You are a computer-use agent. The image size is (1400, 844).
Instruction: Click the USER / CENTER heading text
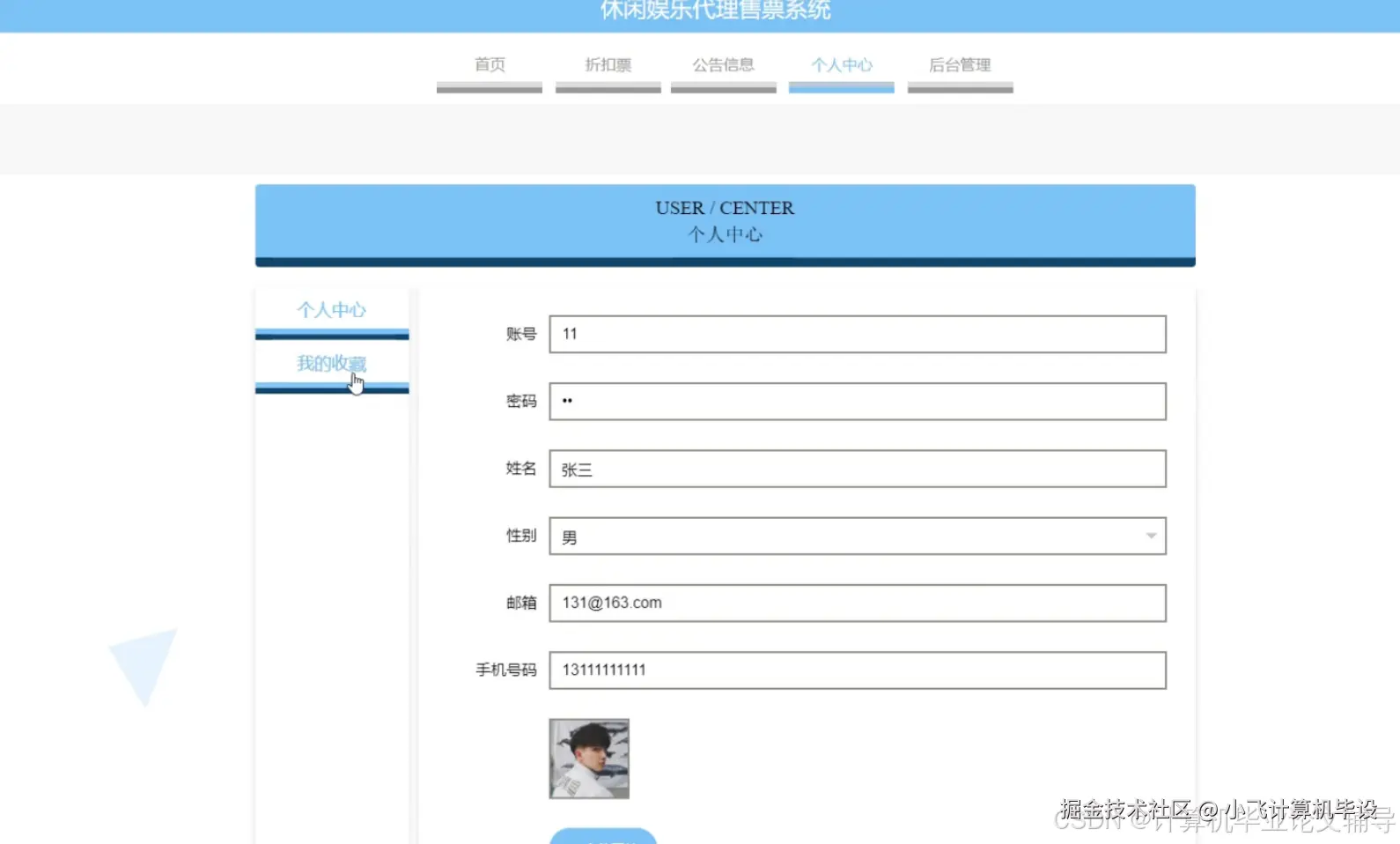click(x=725, y=208)
